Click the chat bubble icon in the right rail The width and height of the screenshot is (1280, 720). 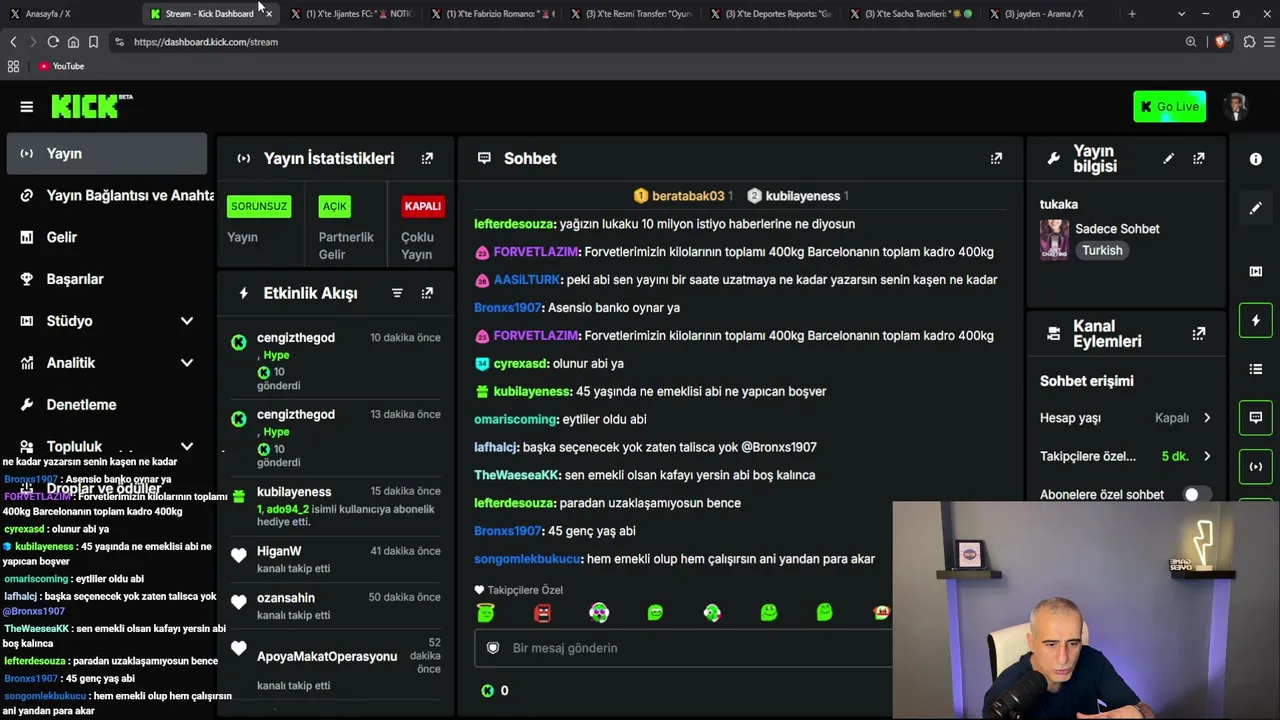(x=1256, y=417)
